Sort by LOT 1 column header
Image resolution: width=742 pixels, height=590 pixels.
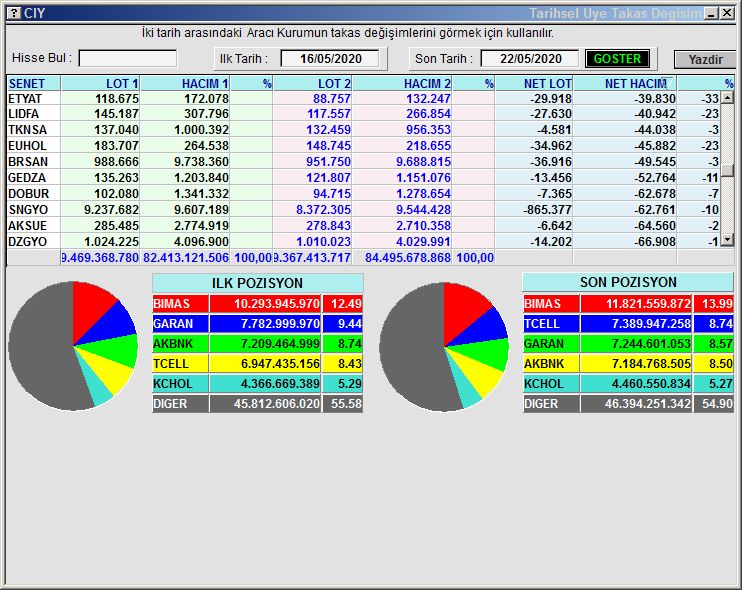[x=100, y=84]
